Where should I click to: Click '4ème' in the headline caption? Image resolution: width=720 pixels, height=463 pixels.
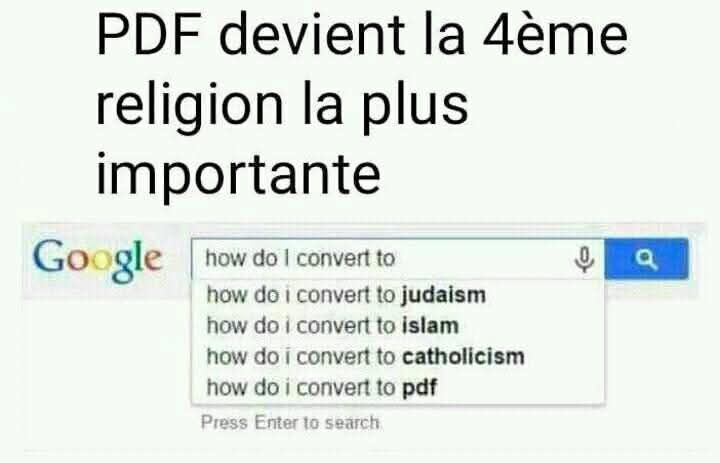tap(556, 36)
